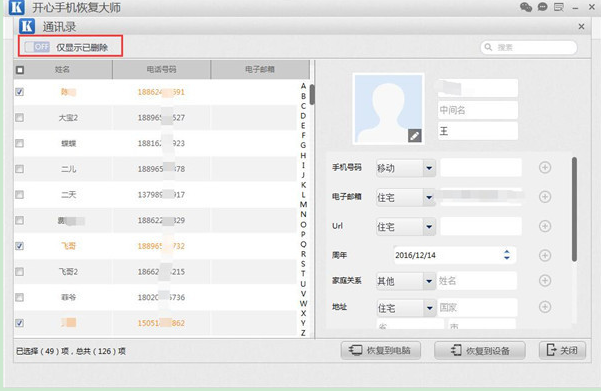Screen dimensions: 601x391
Task: Open the chat bubble icon in title bar
Action: tap(542, 7)
